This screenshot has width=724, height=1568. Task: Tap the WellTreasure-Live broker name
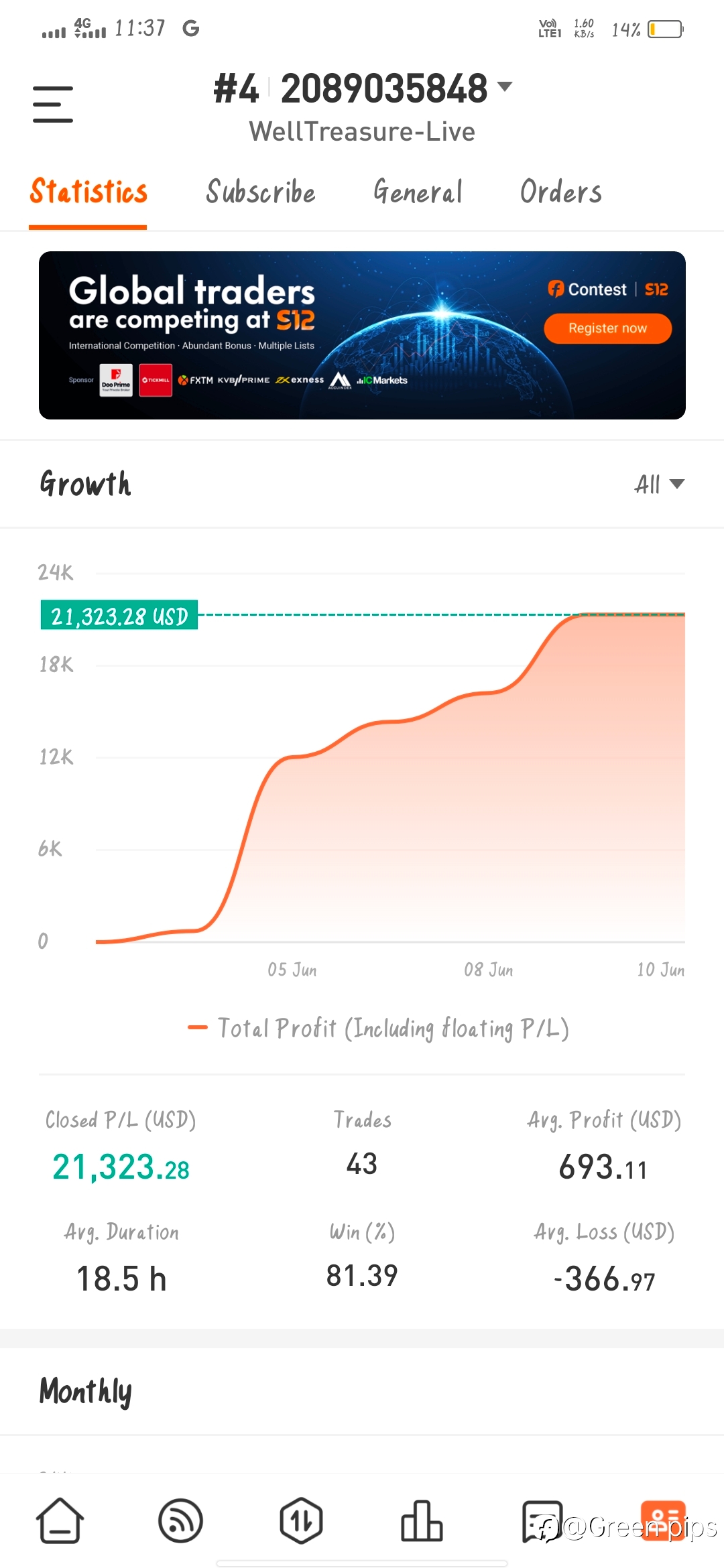pyautogui.click(x=362, y=132)
